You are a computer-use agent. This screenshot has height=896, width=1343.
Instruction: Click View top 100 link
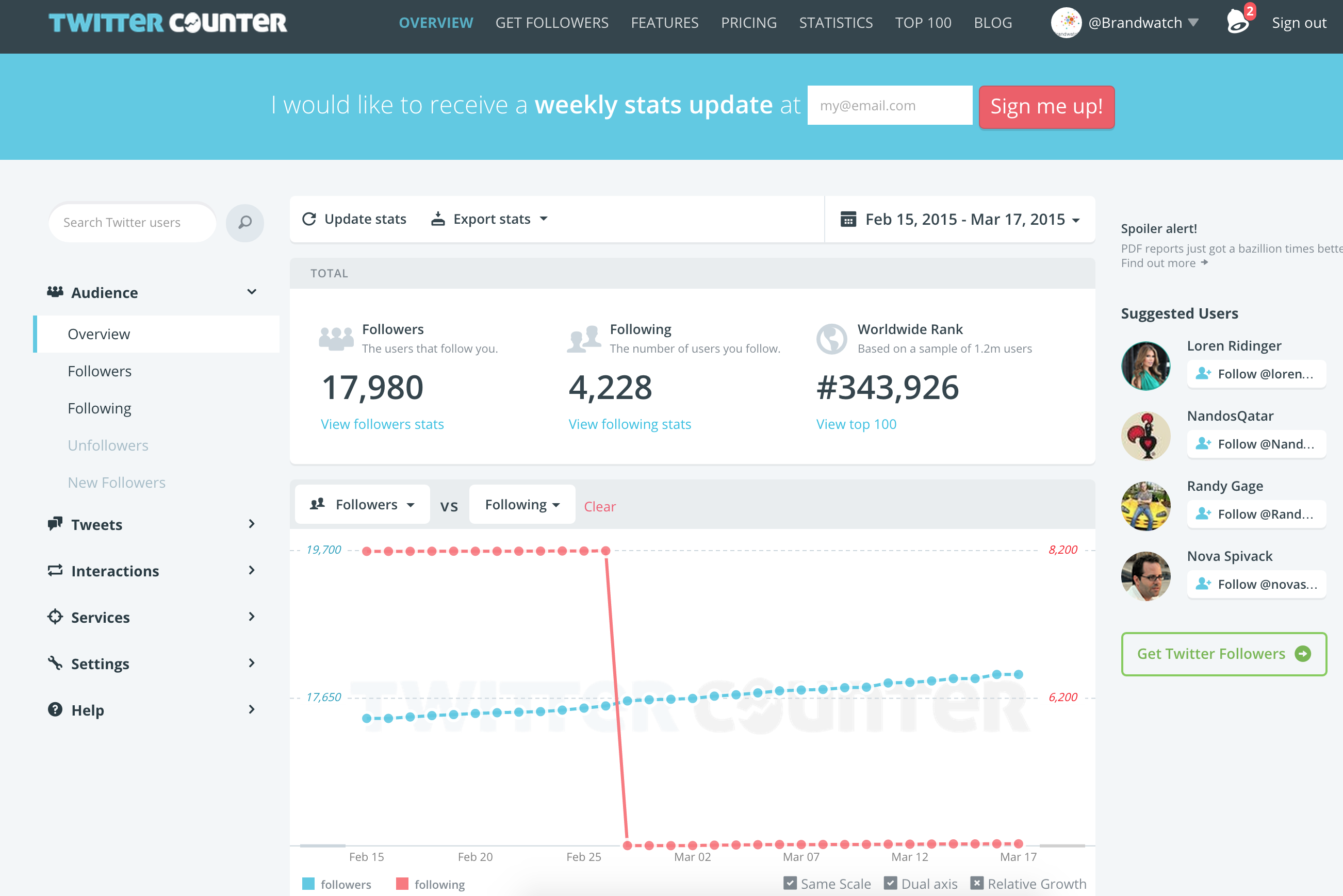(x=856, y=424)
